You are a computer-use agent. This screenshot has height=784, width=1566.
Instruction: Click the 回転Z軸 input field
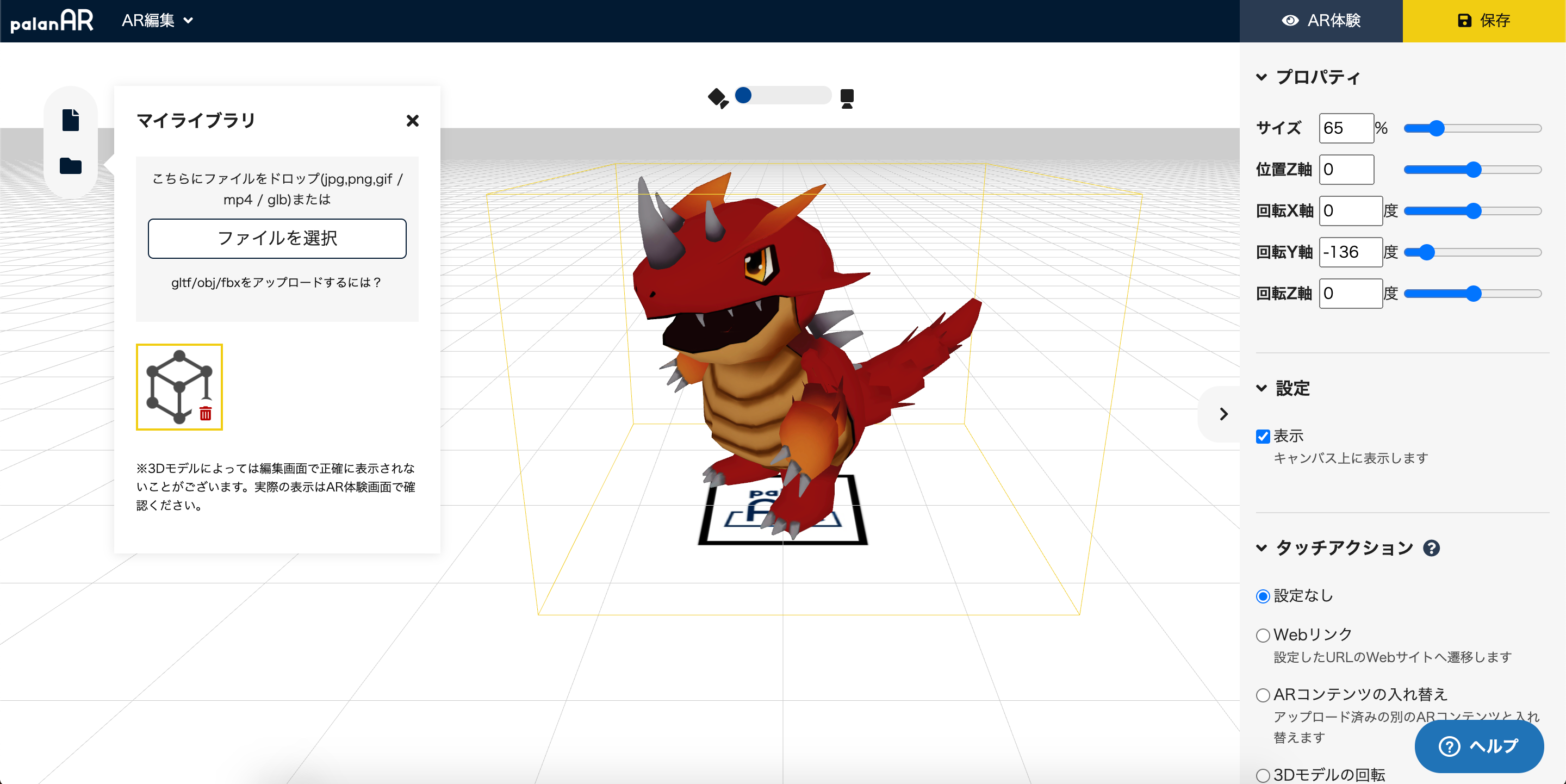[1350, 294]
